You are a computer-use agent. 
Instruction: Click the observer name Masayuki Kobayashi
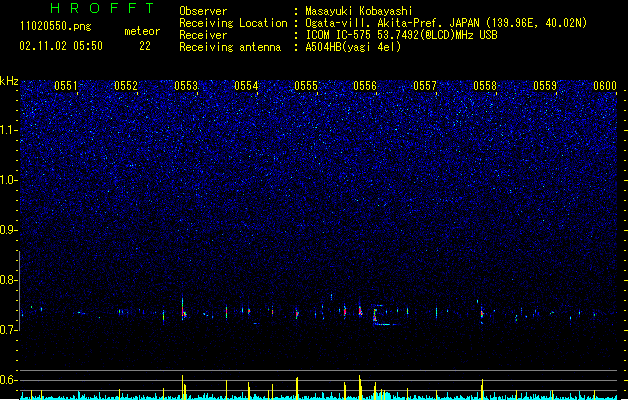pos(359,11)
